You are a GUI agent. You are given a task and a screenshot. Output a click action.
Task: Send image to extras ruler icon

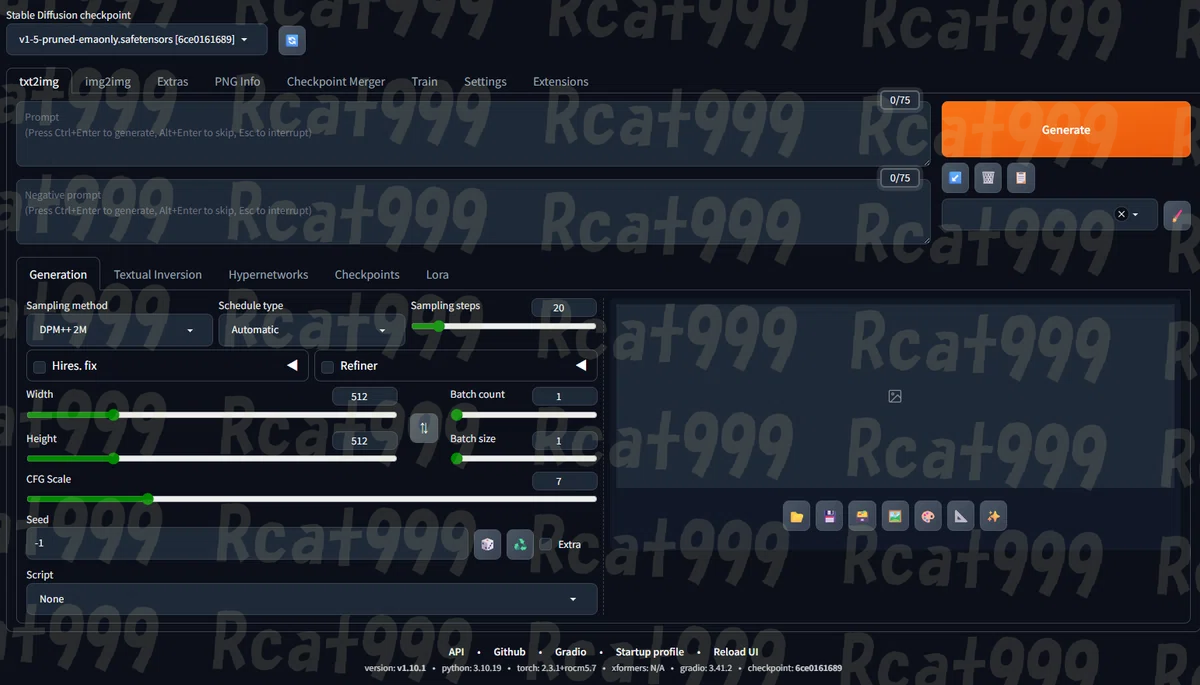click(x=960, y=516)
